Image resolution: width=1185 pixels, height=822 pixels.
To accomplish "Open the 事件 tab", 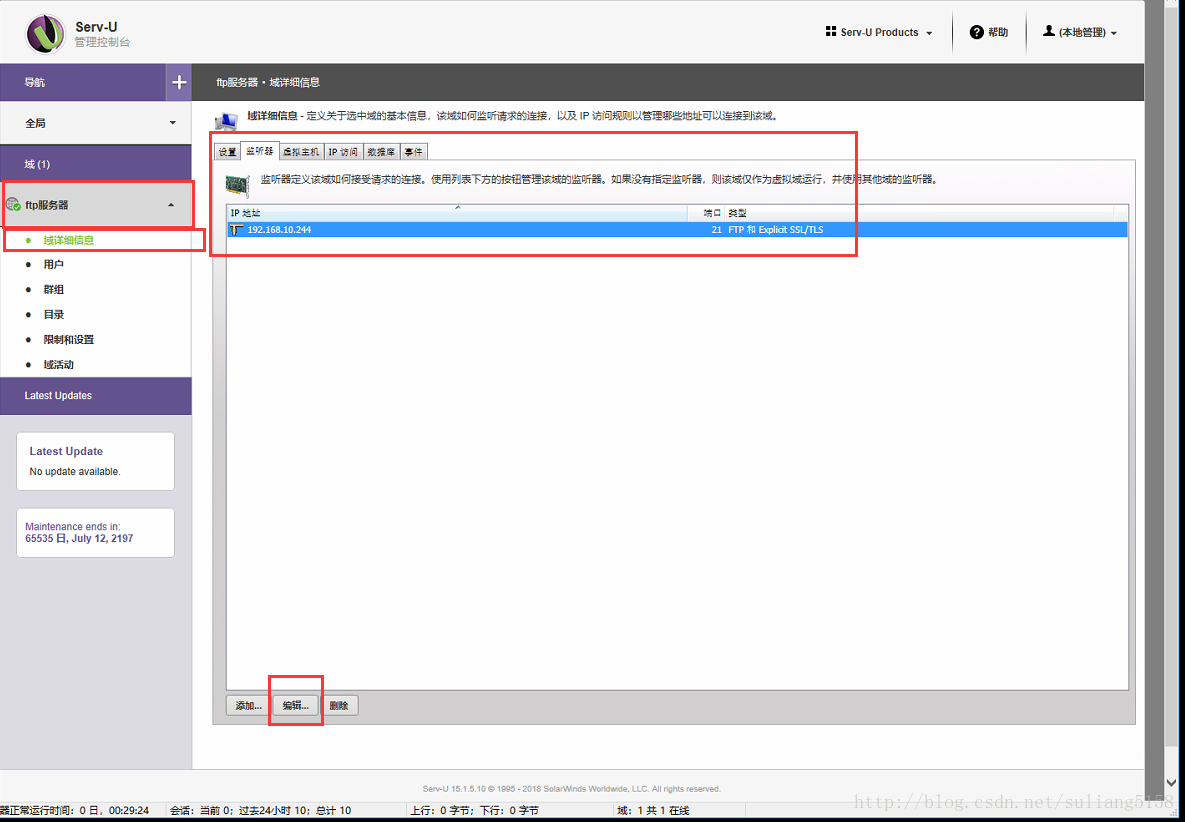I will [413, 152].
